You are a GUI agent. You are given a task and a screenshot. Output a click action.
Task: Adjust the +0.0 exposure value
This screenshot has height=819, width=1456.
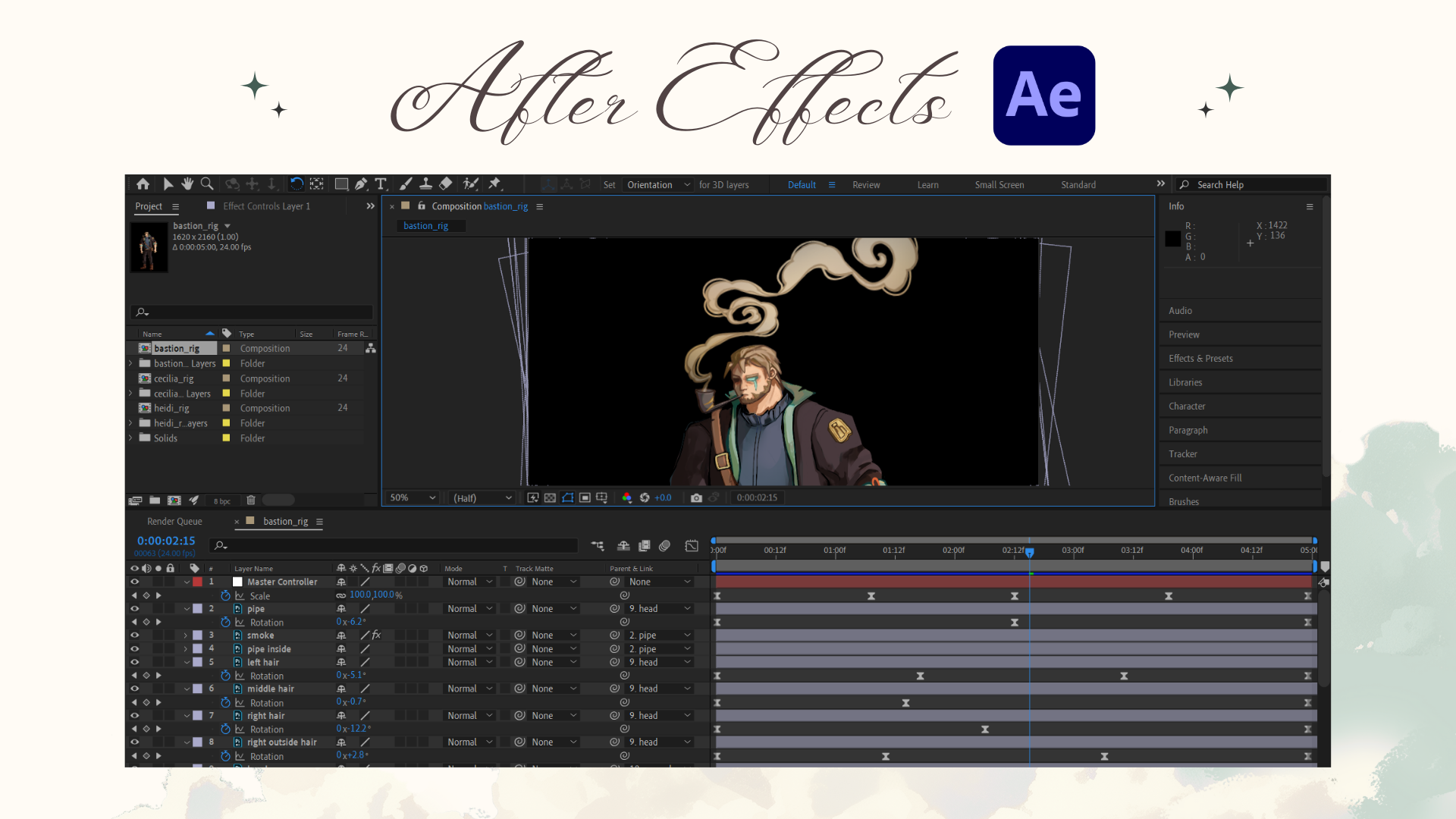point(663,498)
